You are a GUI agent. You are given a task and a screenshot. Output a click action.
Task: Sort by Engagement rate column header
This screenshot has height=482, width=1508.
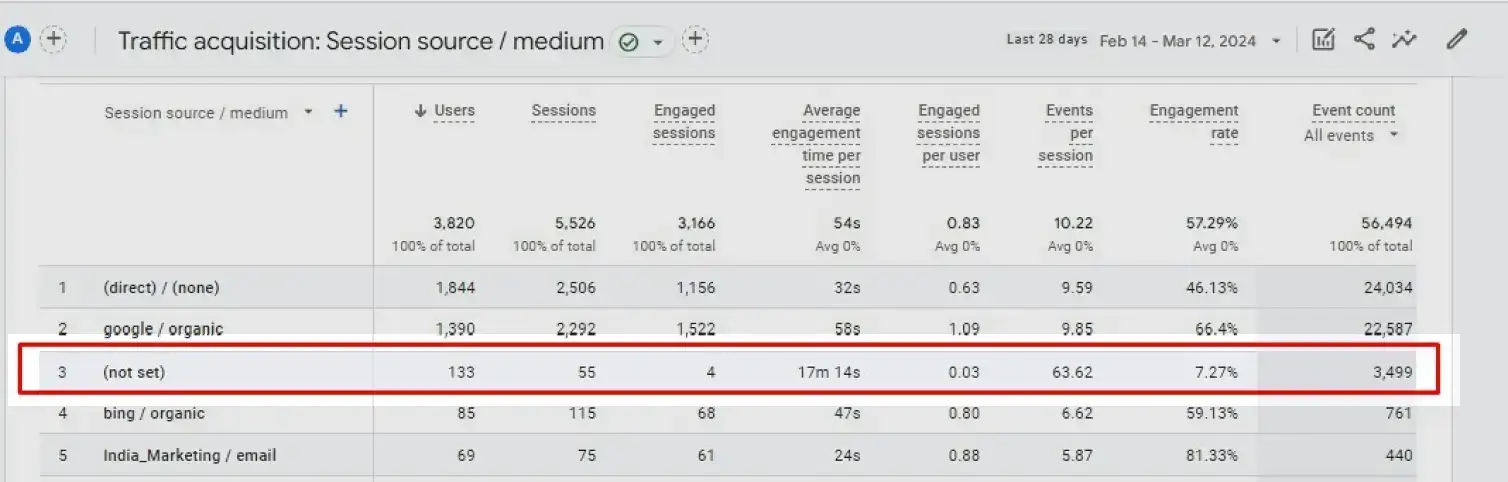point(1194,122)
